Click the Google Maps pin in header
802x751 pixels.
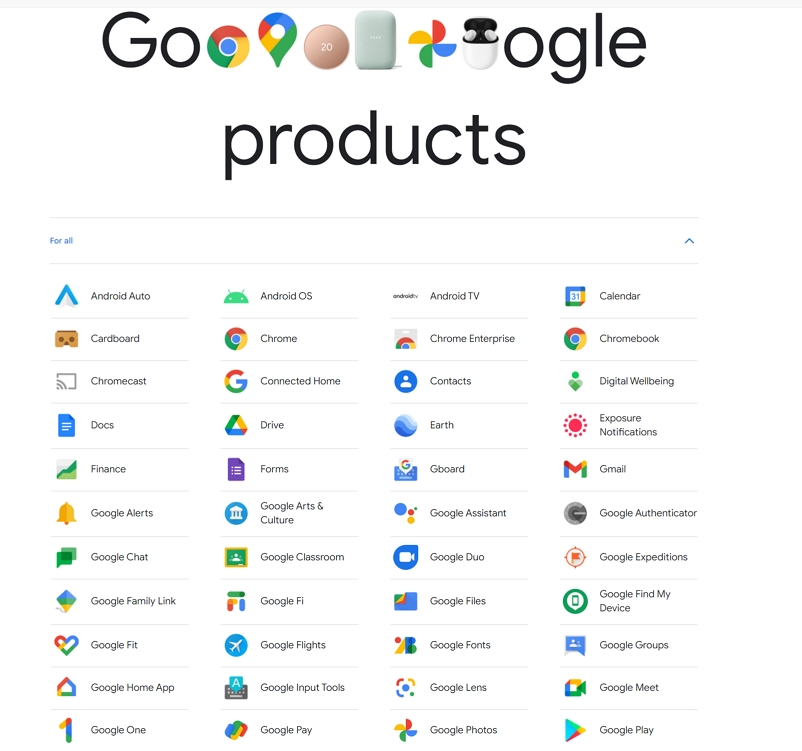277,40
